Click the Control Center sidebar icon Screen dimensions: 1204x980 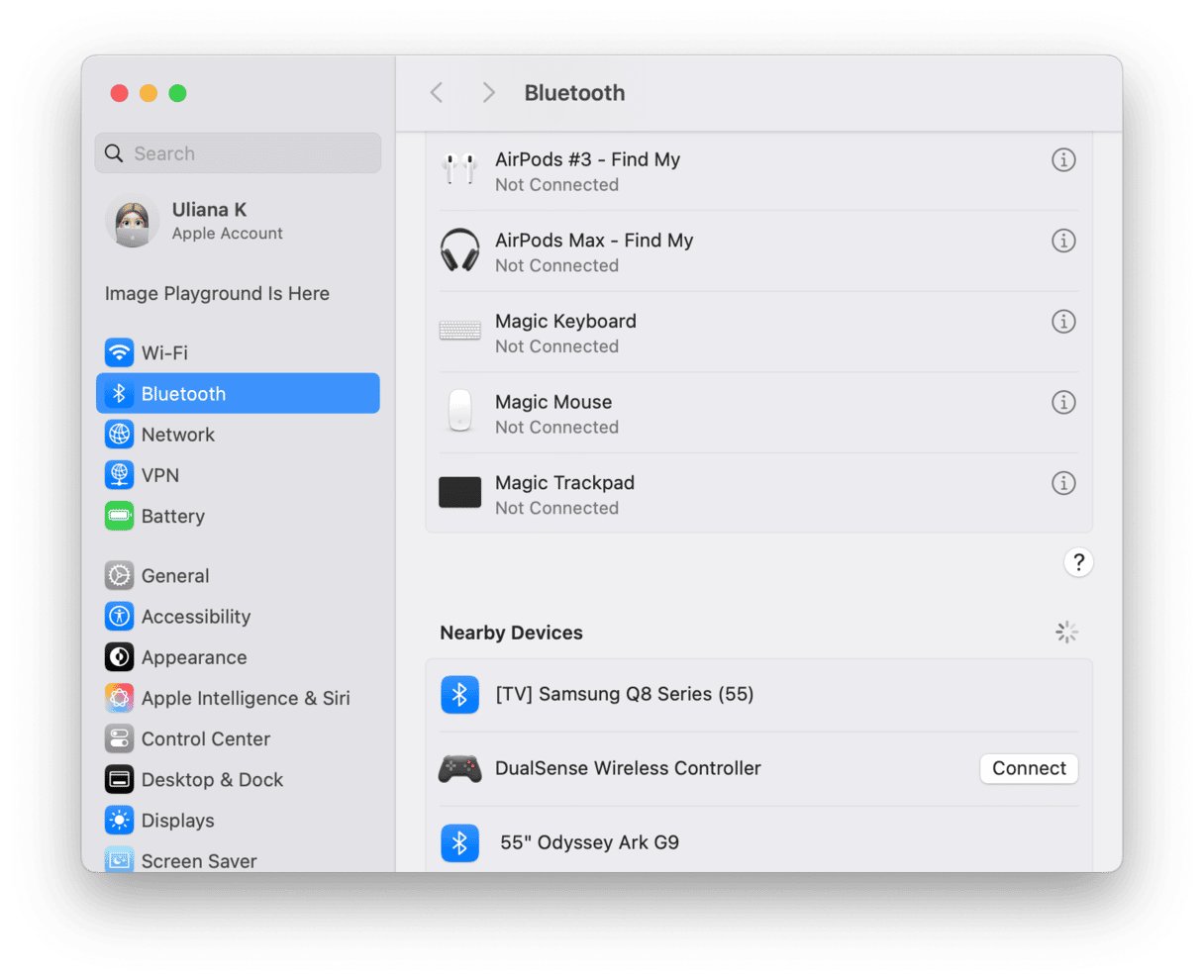point(119,738)
